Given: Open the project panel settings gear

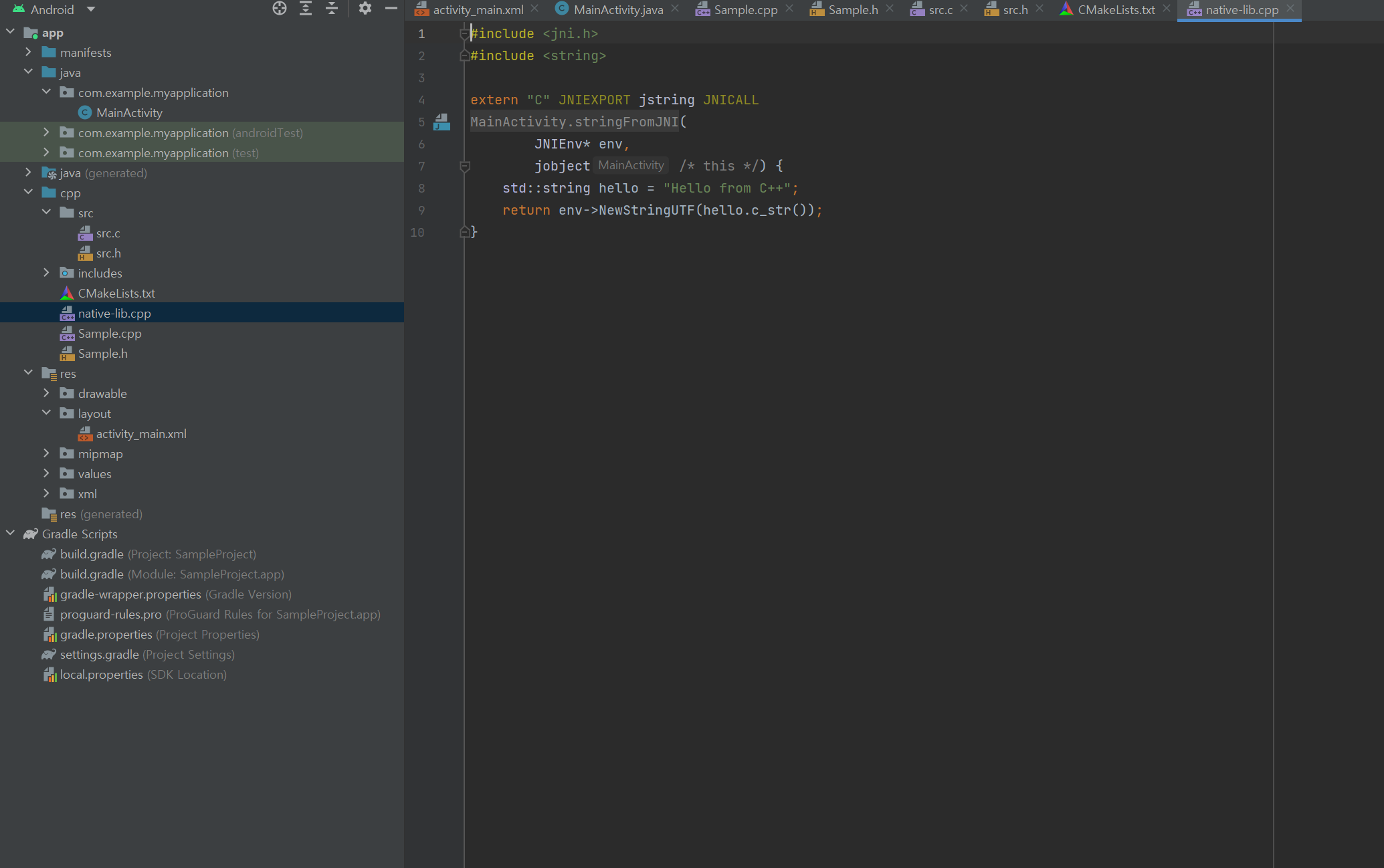Looking at the screenshot, I should pyautogui.click(x=365, y=9).
